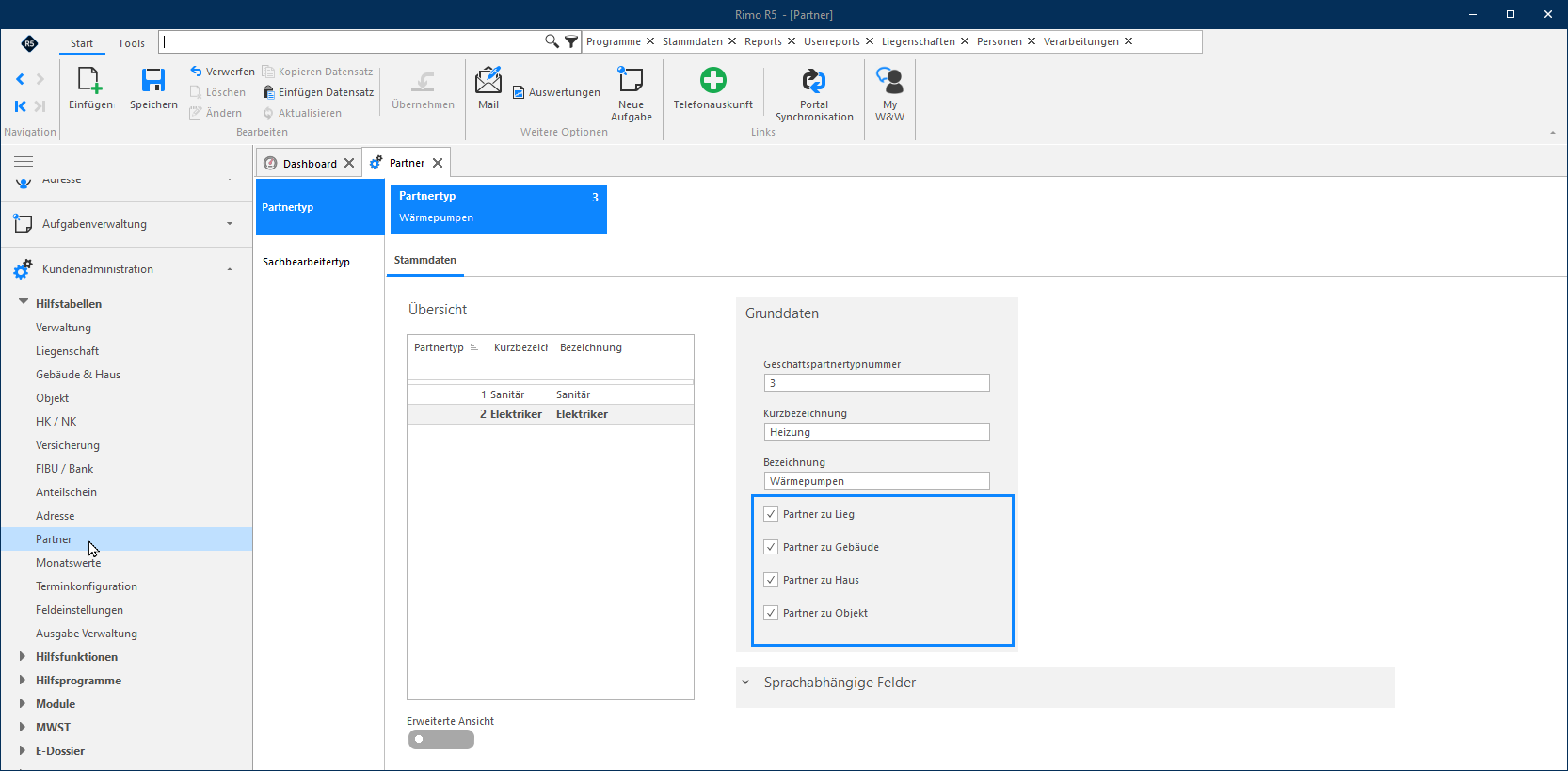This screenshot has height=771, width=1568.
Task: Uncheck Partner zu Objekt
Action: (771, 613)
